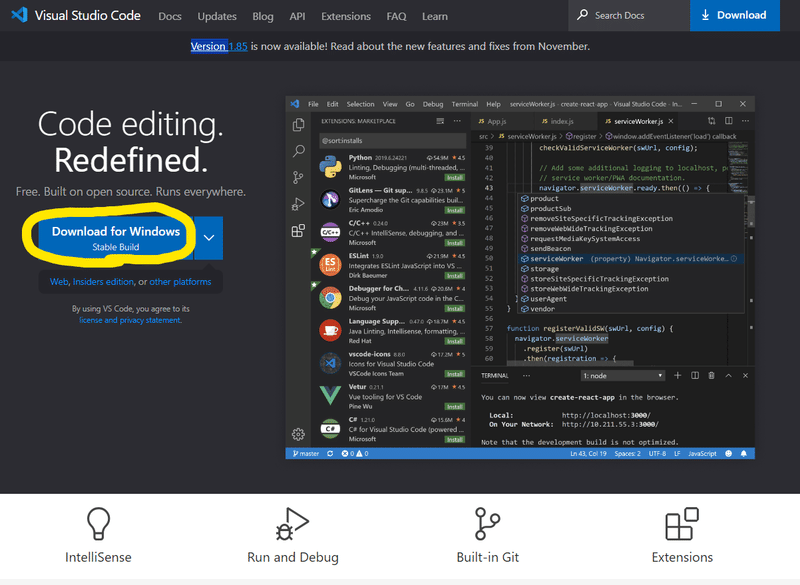800x585 pixels.
Task: Expand the download options chevron
Action: pyautogui.click(x=209, y=238)
